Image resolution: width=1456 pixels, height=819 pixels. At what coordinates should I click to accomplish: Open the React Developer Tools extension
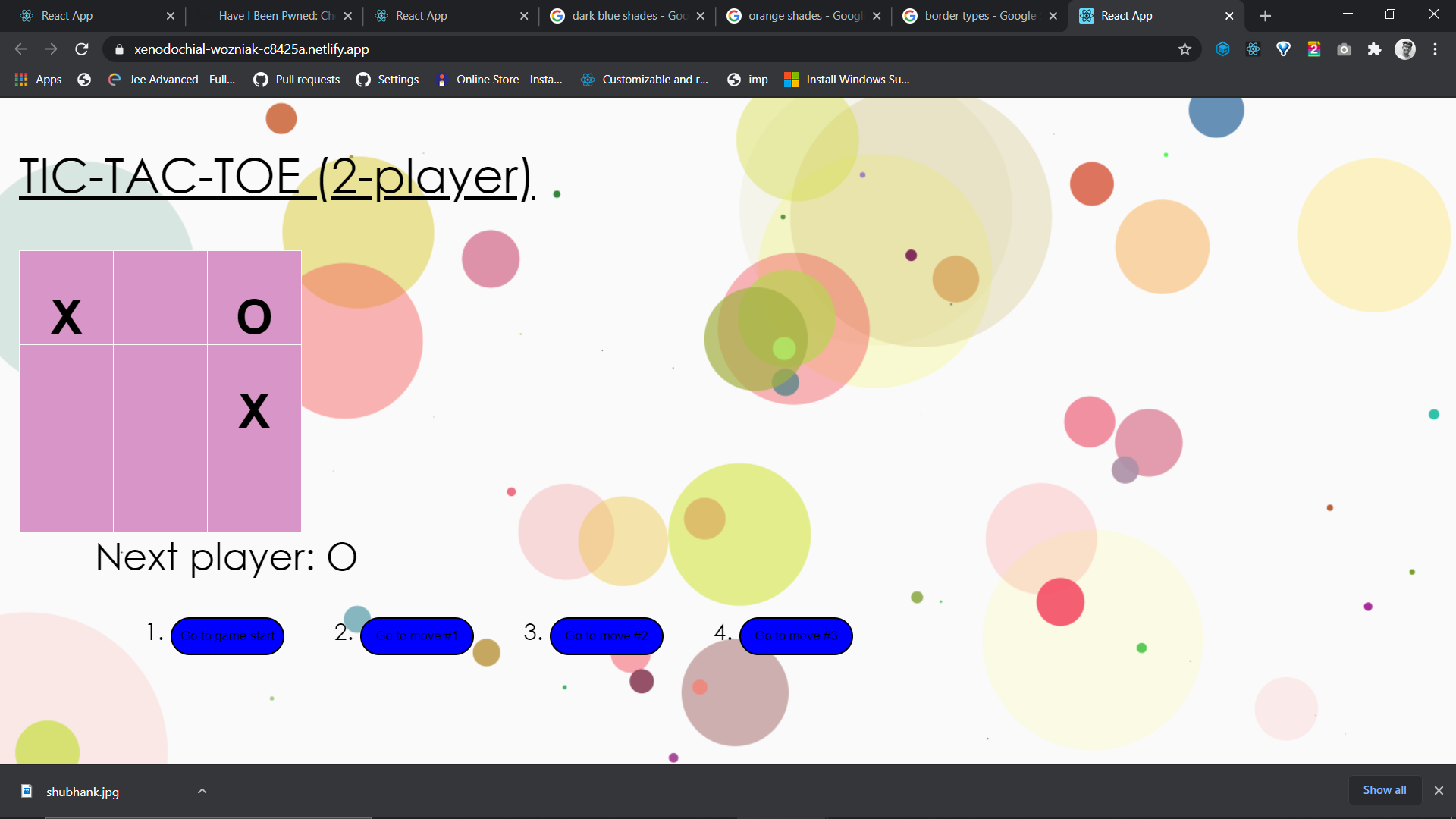coord(1253,49)
